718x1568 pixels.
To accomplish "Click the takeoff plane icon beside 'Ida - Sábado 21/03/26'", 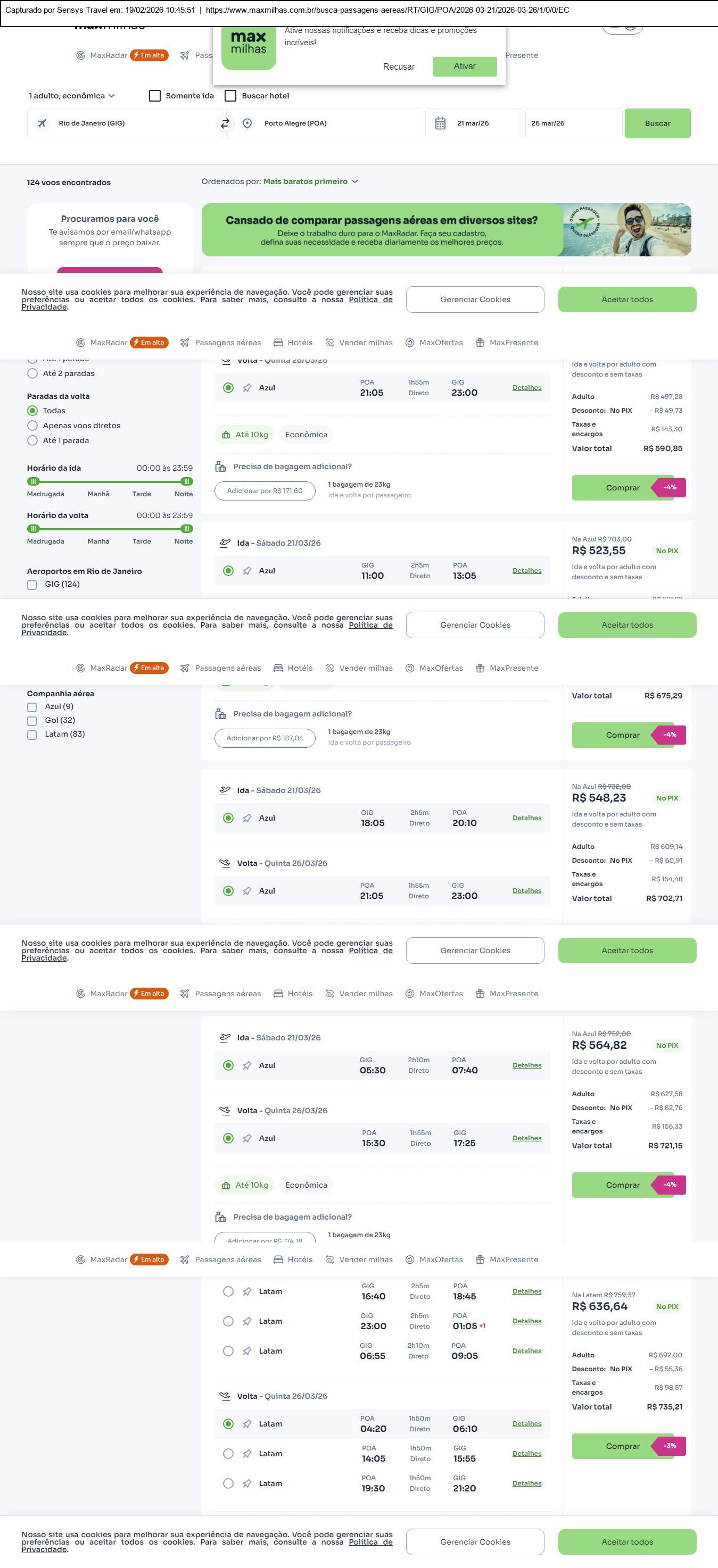I will tap(225, 543).
